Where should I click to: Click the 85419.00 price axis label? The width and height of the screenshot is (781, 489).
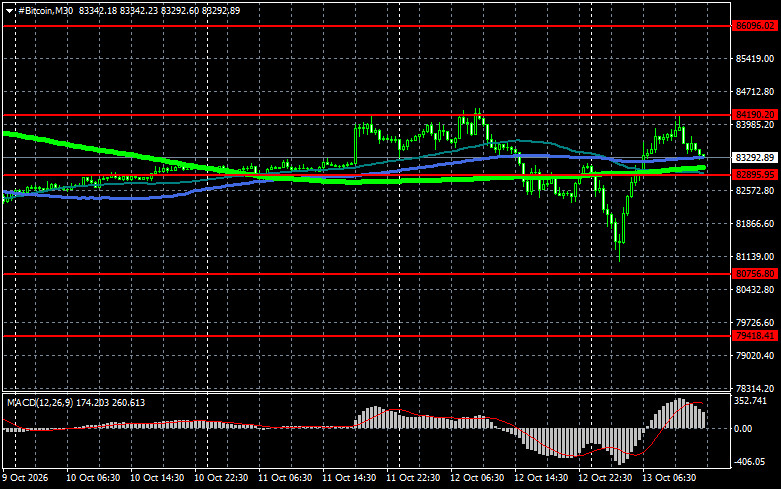click(x=755, y=59)
